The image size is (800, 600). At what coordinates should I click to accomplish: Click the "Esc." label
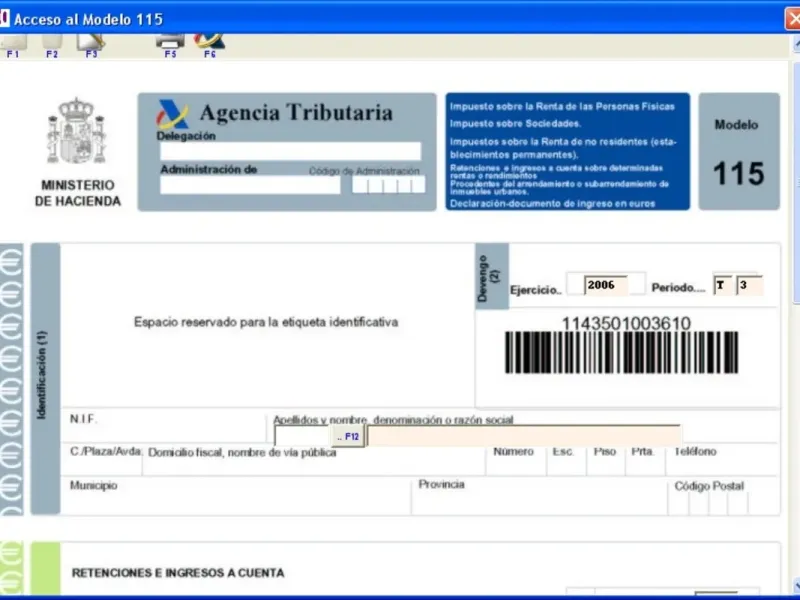pyautogui.click(x=563, y=452)
